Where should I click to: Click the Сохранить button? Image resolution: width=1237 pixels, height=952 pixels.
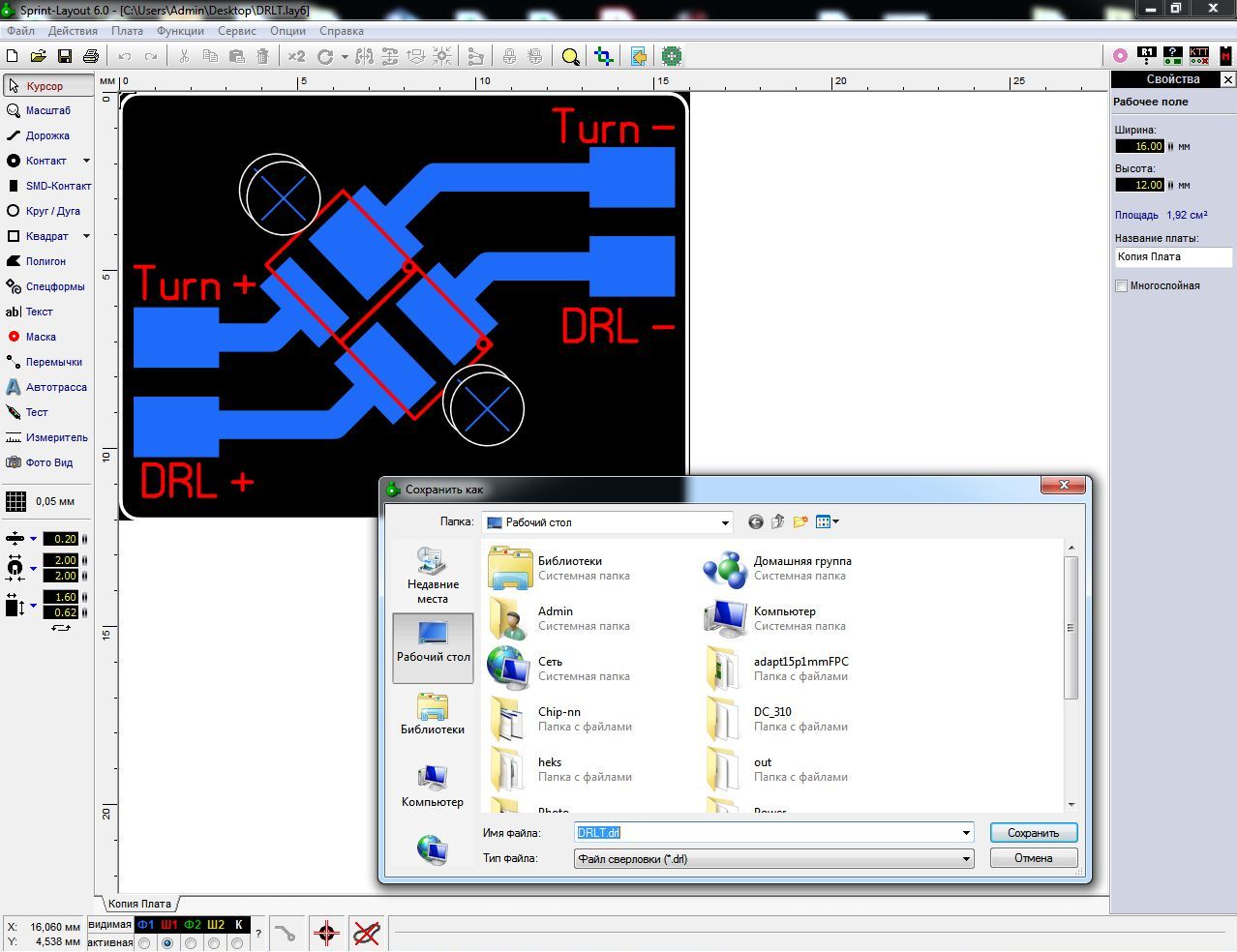(1033, 833)
